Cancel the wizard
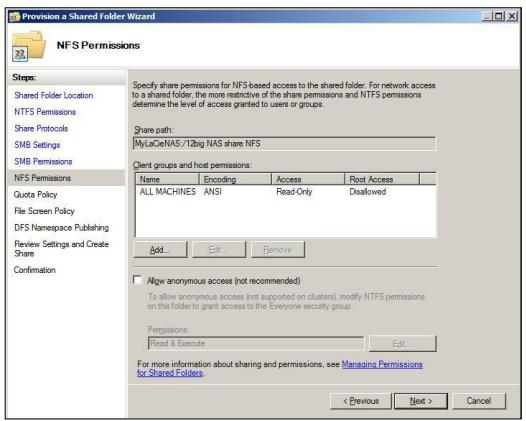This screenshot has height=421, width=526. click(479, 401)
